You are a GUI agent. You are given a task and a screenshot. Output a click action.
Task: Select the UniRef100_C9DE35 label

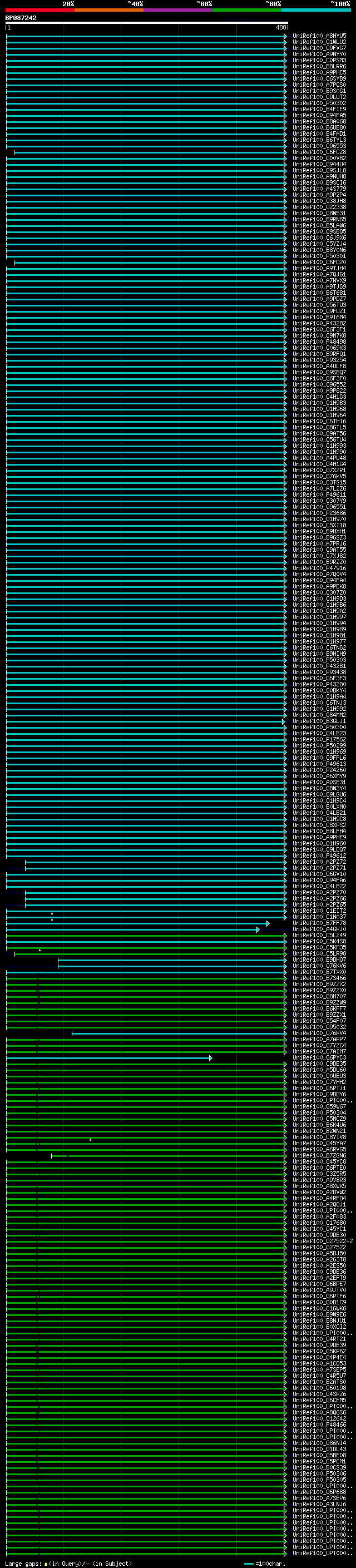coord(319,1064)
